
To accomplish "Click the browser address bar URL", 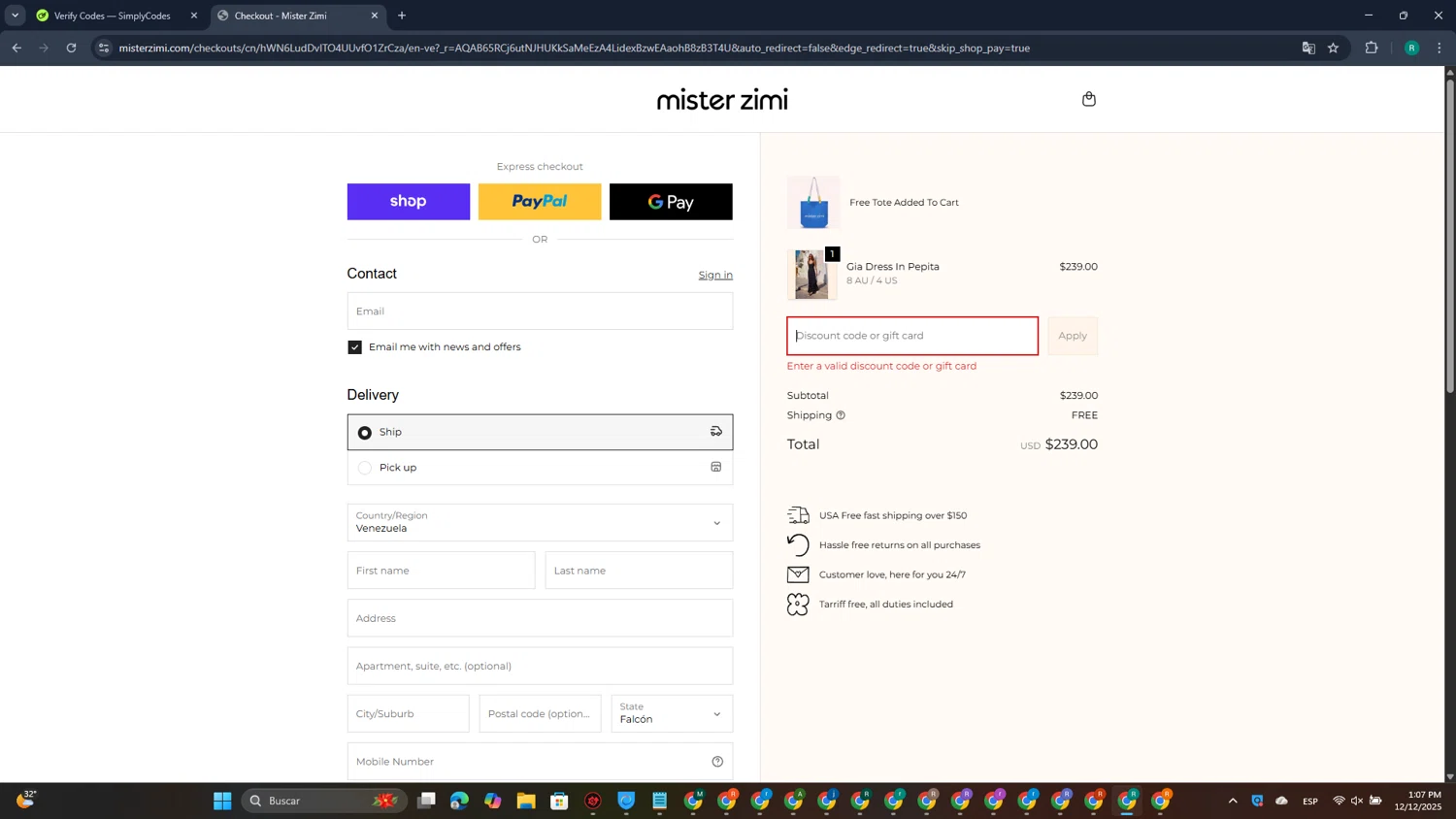I will [574, 48].
